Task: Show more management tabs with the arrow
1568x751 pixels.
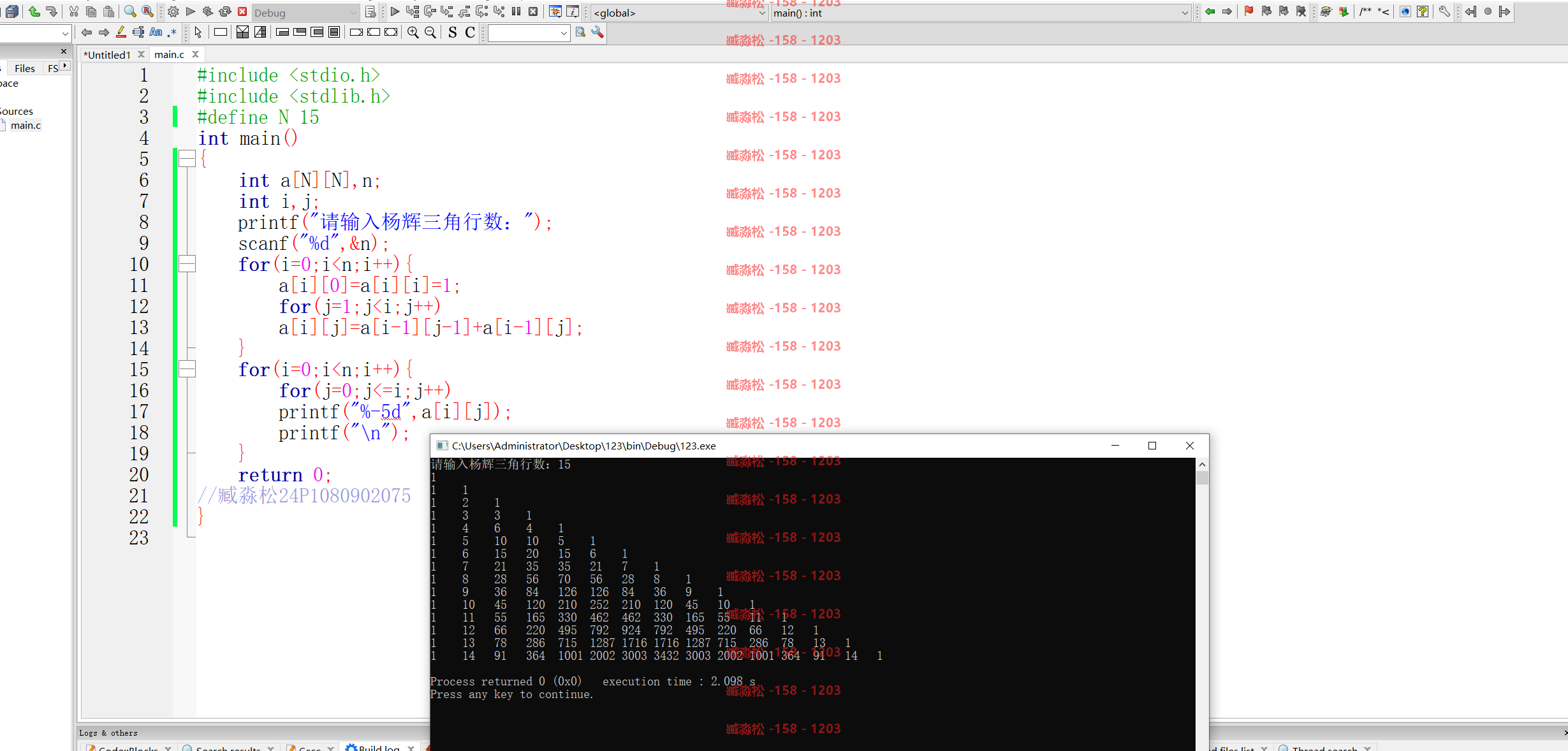Action: click(x=65, y=66)
